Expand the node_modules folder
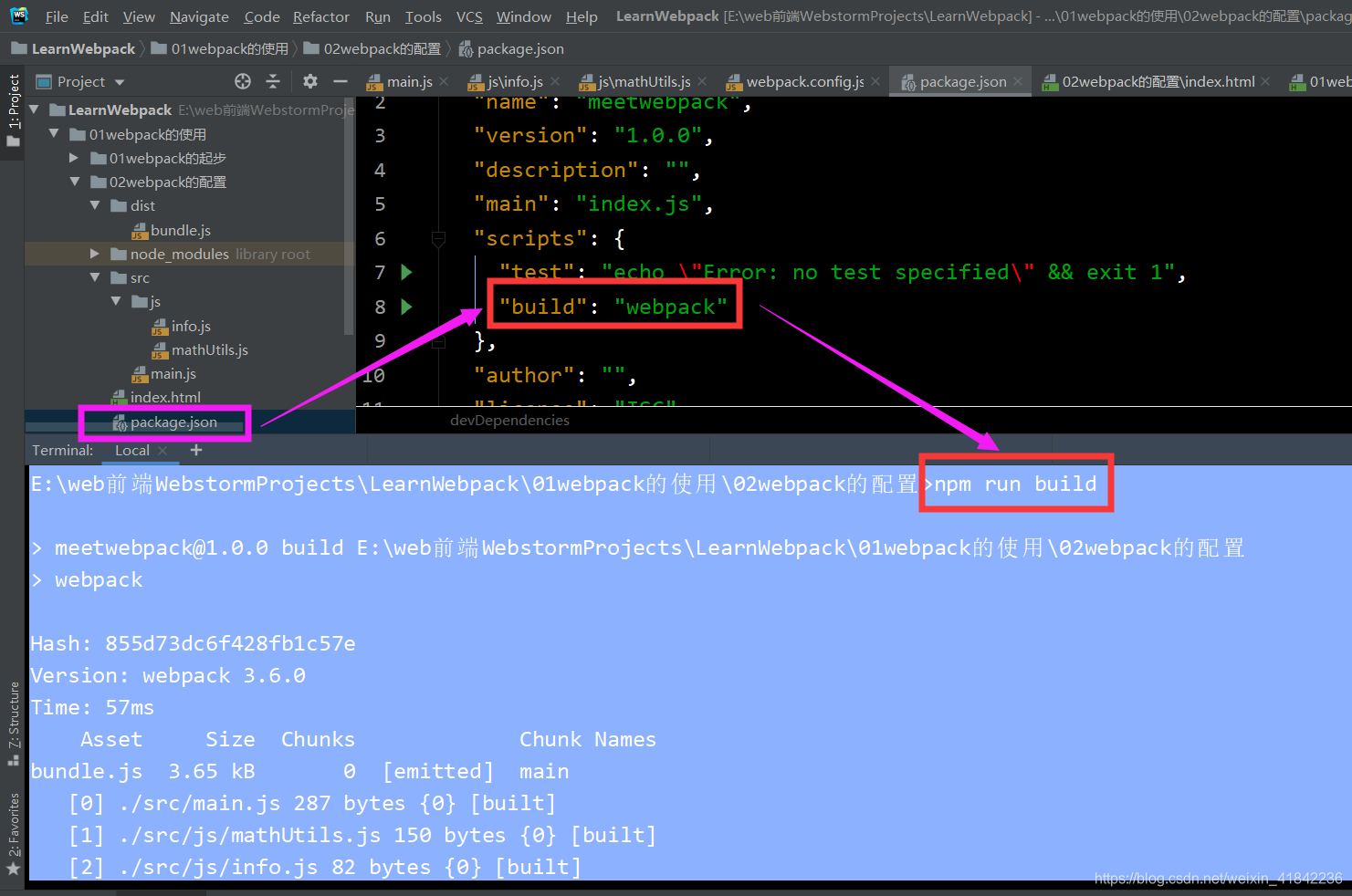The height and width of the screenshot is (896, 1352). coord(94,254)
